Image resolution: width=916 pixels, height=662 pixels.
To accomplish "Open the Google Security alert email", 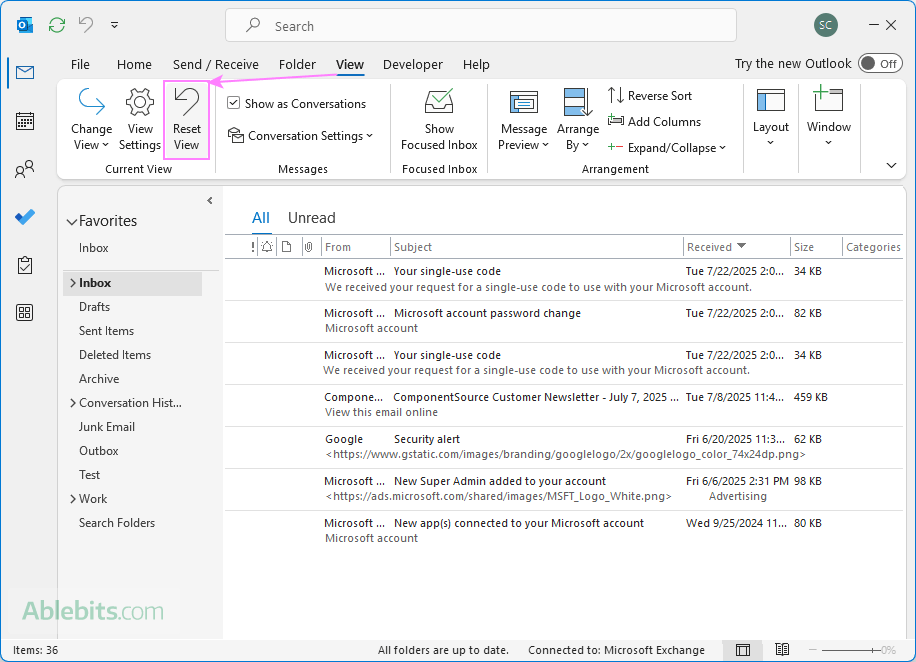I will tap(564, 447).
